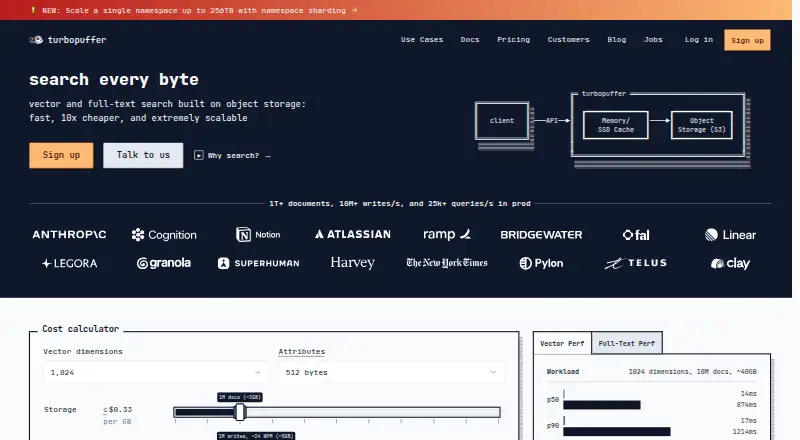
Task: Switch to the Vector Perf tab
Action: point(562,344)
